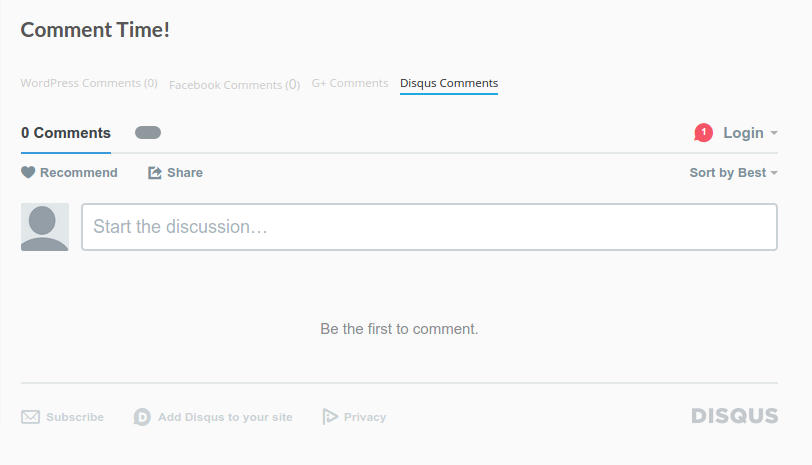Click the gray pill next to 0 Comments
812x465 pixels.
148,133
